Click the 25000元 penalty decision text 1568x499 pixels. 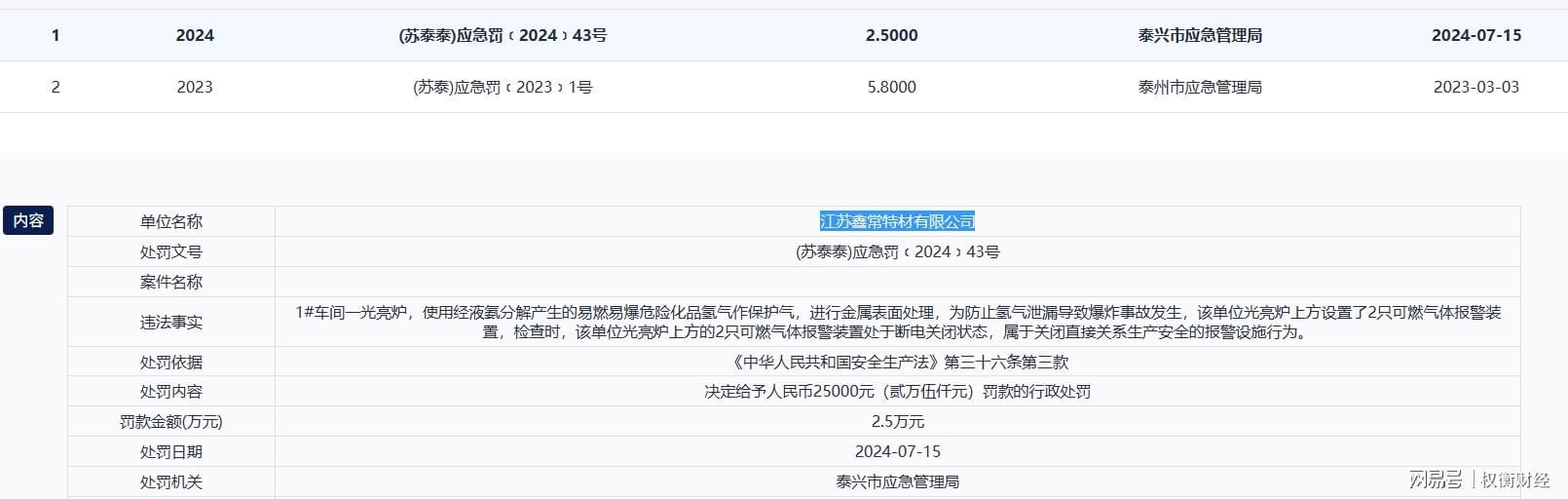897,392
